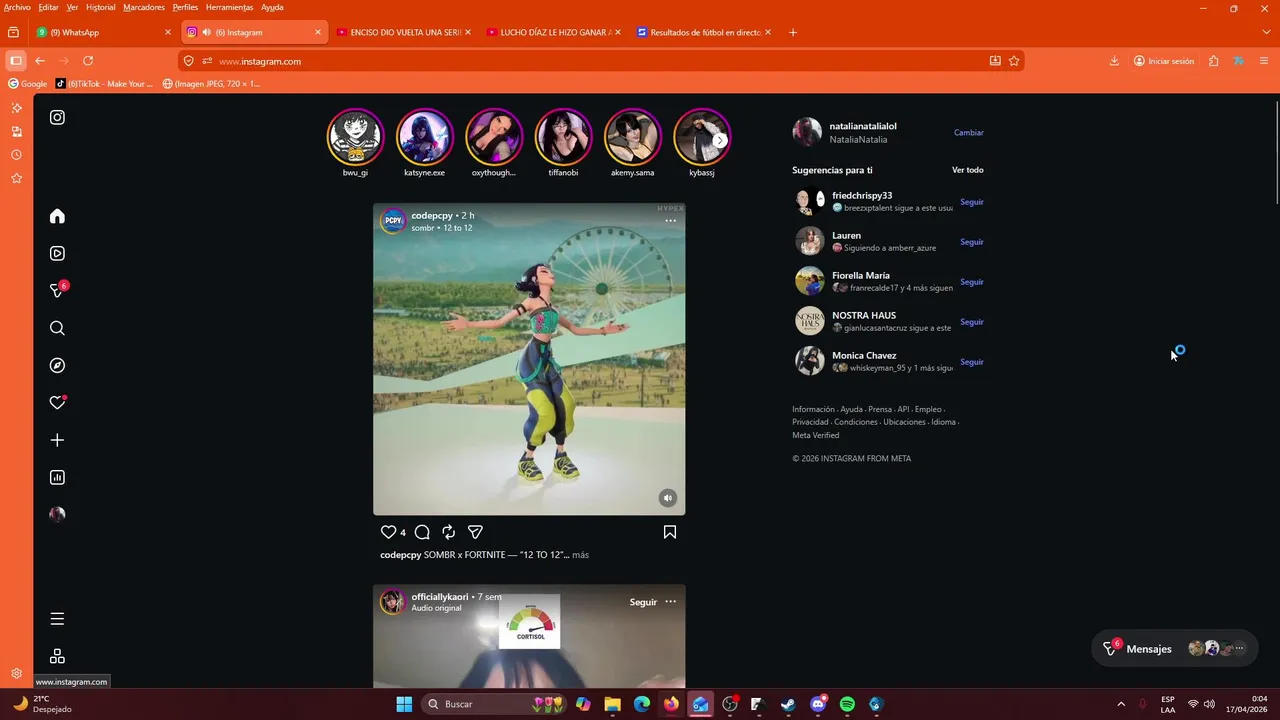Open new browser tab plus button
This screenshot has height=720, width=1280.
[793, 32]
